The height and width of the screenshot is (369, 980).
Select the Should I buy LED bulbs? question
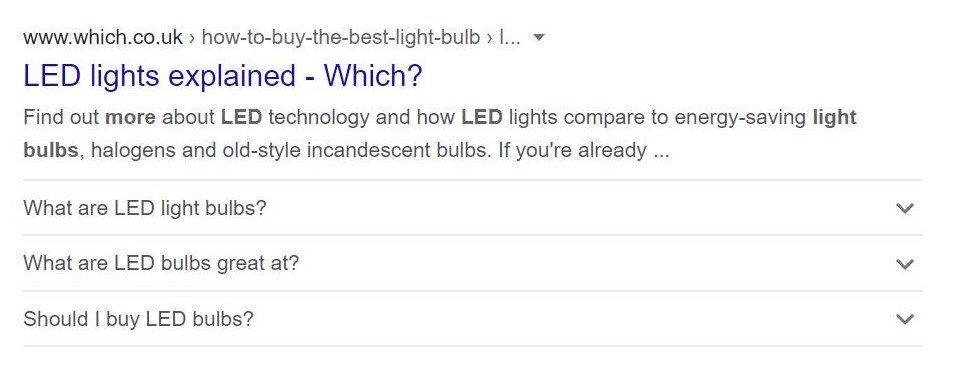click(138, 319)
